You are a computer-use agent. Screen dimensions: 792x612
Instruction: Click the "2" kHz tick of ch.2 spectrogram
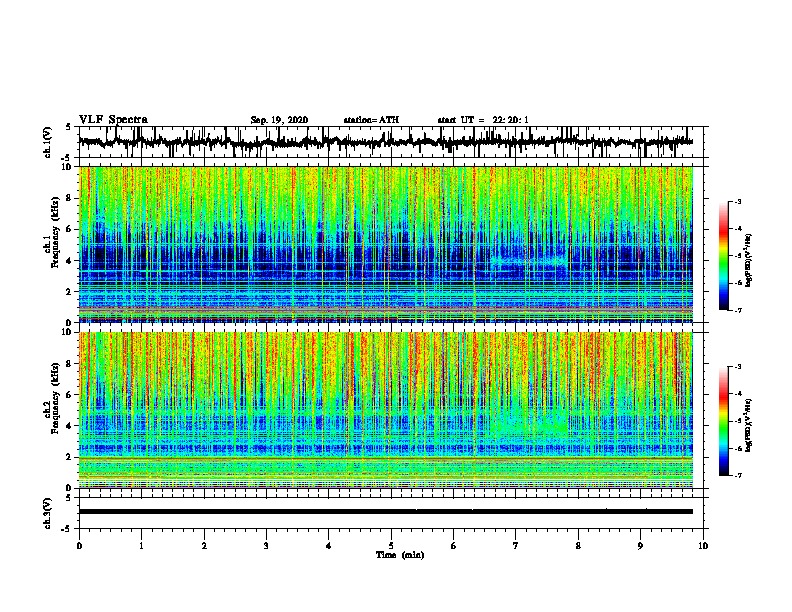click(70, 457)
